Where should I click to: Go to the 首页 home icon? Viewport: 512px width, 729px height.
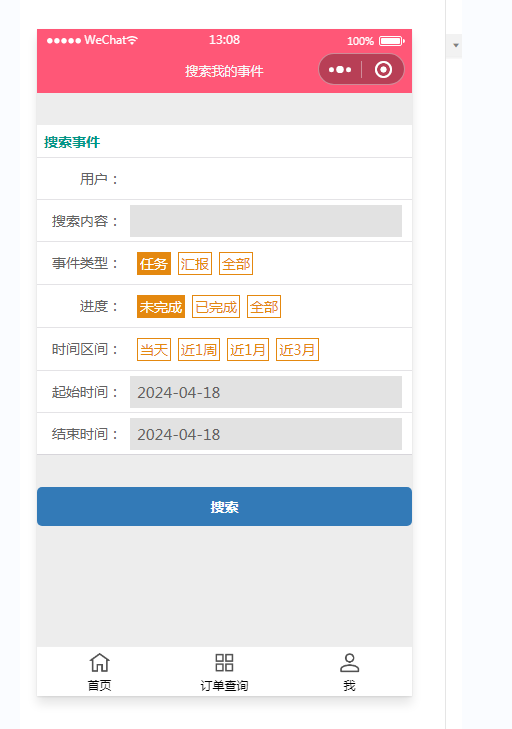(100, 663)
